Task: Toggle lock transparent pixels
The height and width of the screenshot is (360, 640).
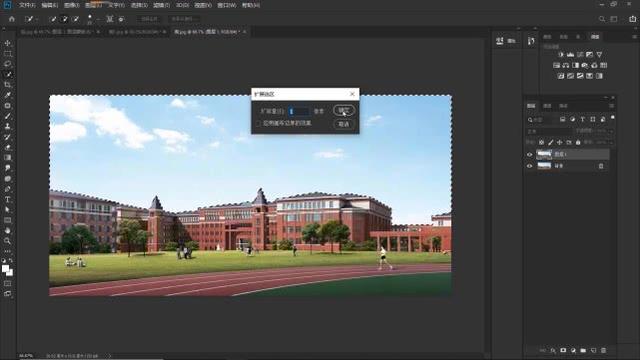Action: point(541,142)
